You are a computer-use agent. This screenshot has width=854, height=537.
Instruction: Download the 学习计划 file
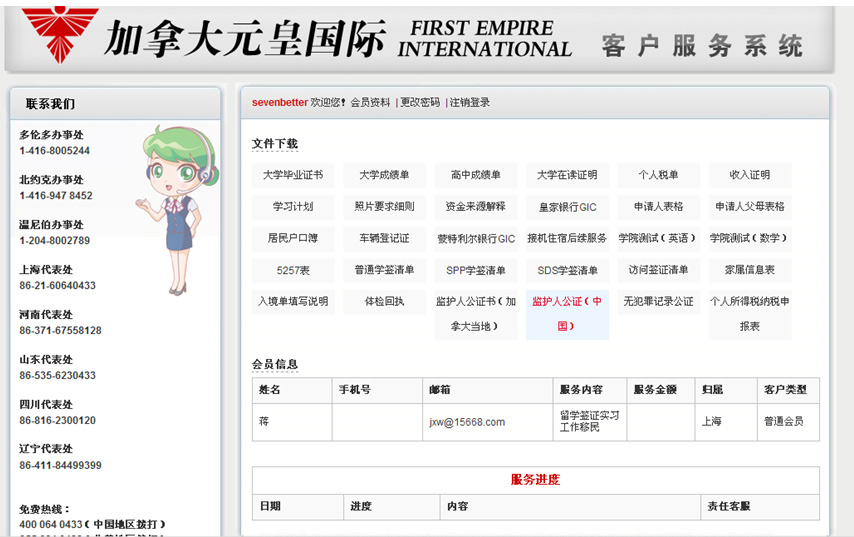click(293, 206)
